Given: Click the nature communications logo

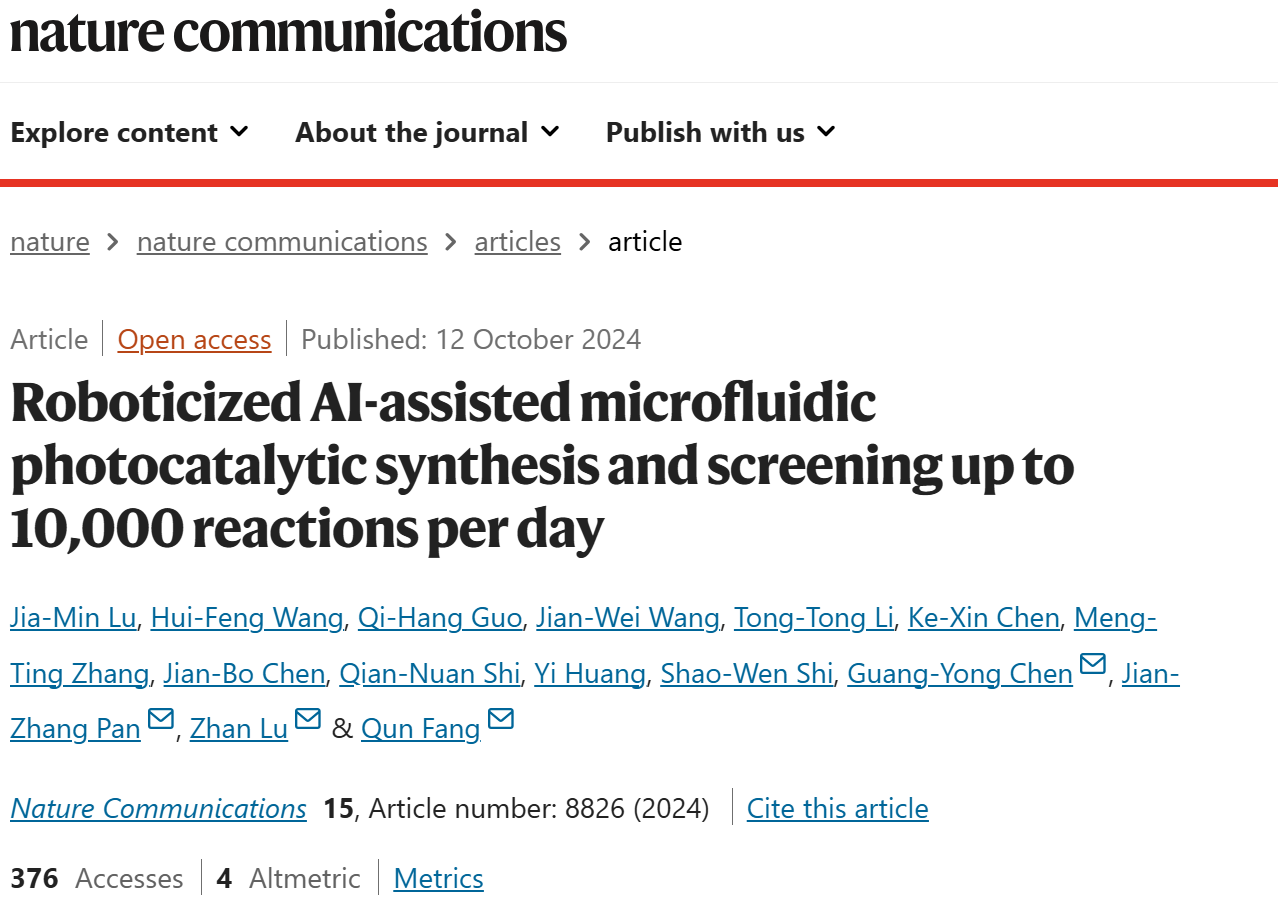Looking at the screenshot, I should pyautogui.click(x=289, y=32).
